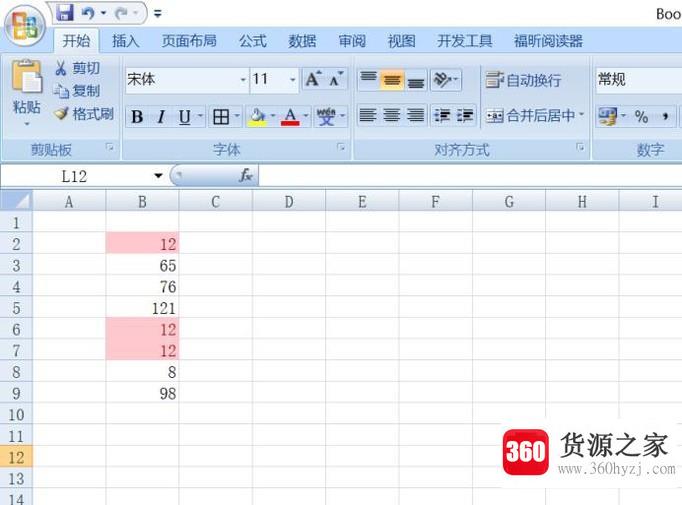The height and width of the screenshot is (505, 682).
Task: Open fill color palette arrow
Action: click(273, 116)
